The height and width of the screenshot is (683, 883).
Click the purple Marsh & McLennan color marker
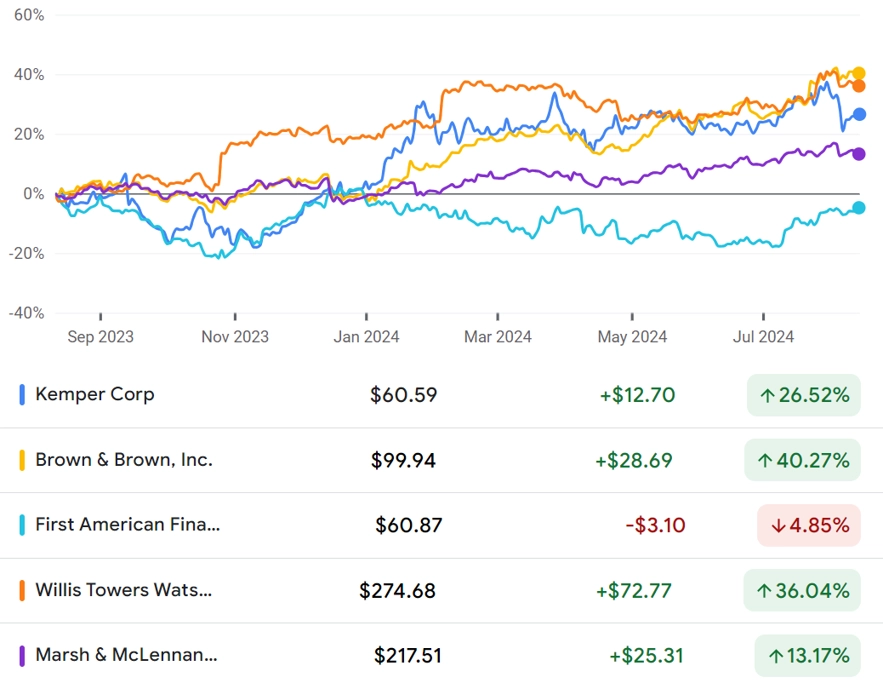pos(22,656)
